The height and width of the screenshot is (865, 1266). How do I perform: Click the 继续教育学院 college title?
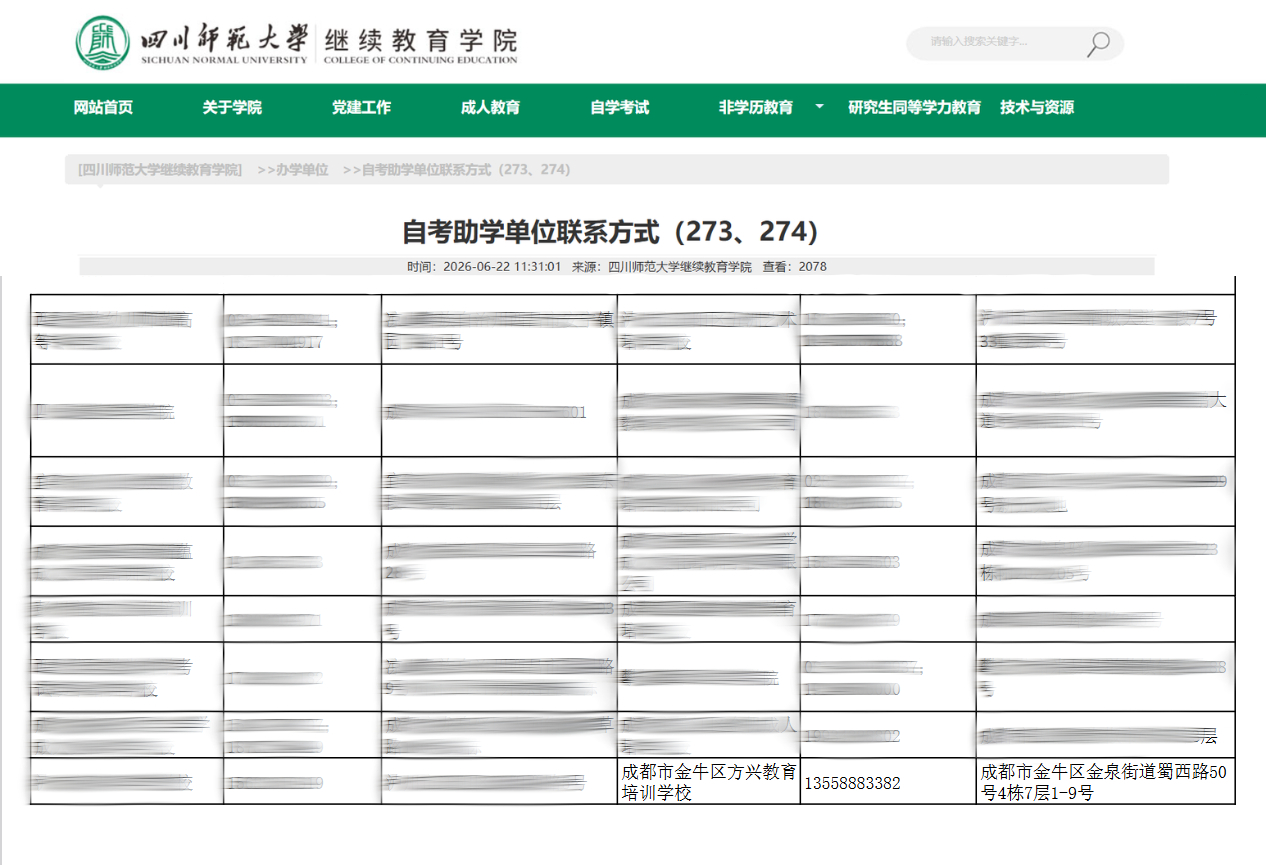tap(421, 43)
